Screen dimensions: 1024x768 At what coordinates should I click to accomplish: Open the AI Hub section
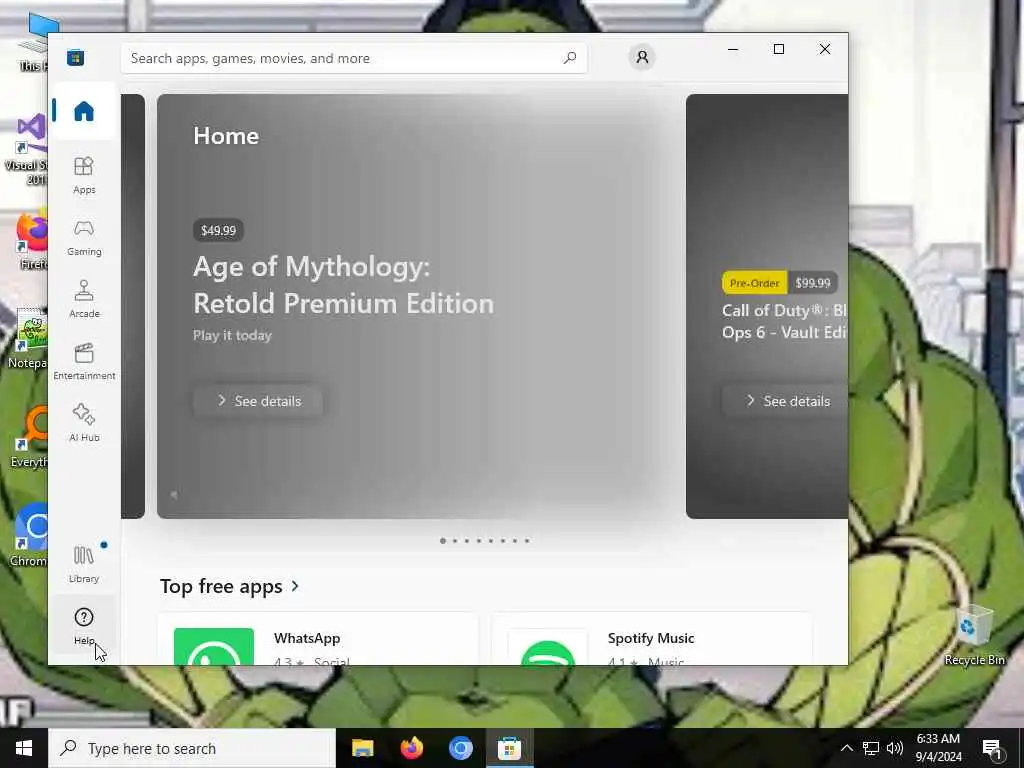[x=84, y=423]
